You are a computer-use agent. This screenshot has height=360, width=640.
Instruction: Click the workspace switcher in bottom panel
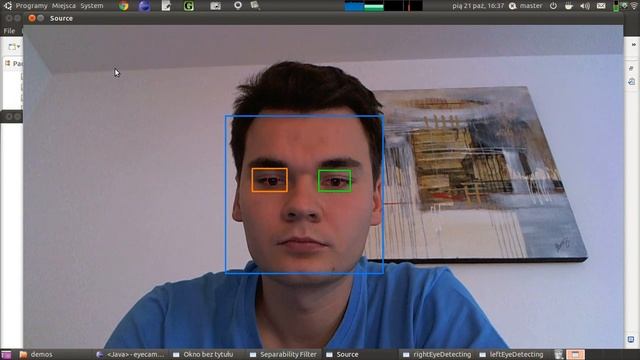click(576, 354)
